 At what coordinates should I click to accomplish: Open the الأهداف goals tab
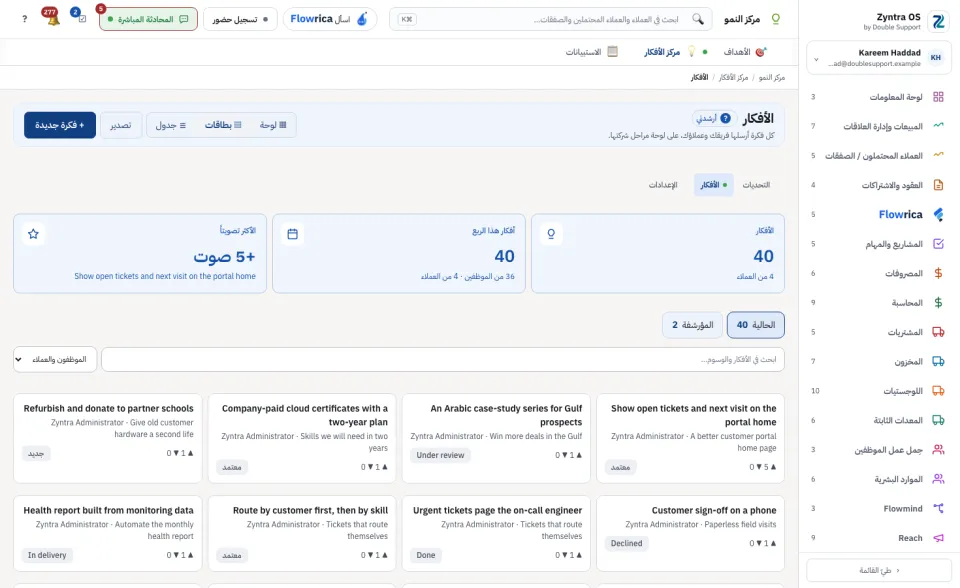744,52
